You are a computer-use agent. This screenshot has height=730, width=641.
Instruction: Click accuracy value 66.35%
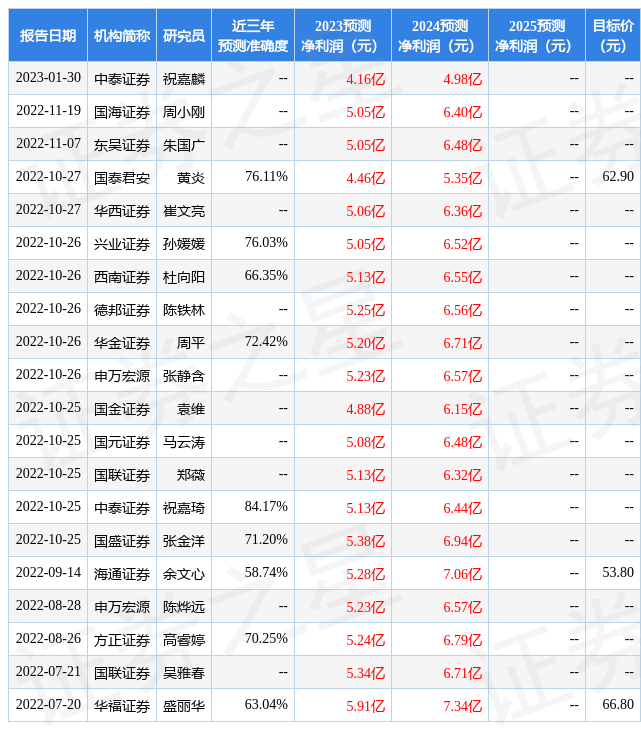click(x=266, y=276)
